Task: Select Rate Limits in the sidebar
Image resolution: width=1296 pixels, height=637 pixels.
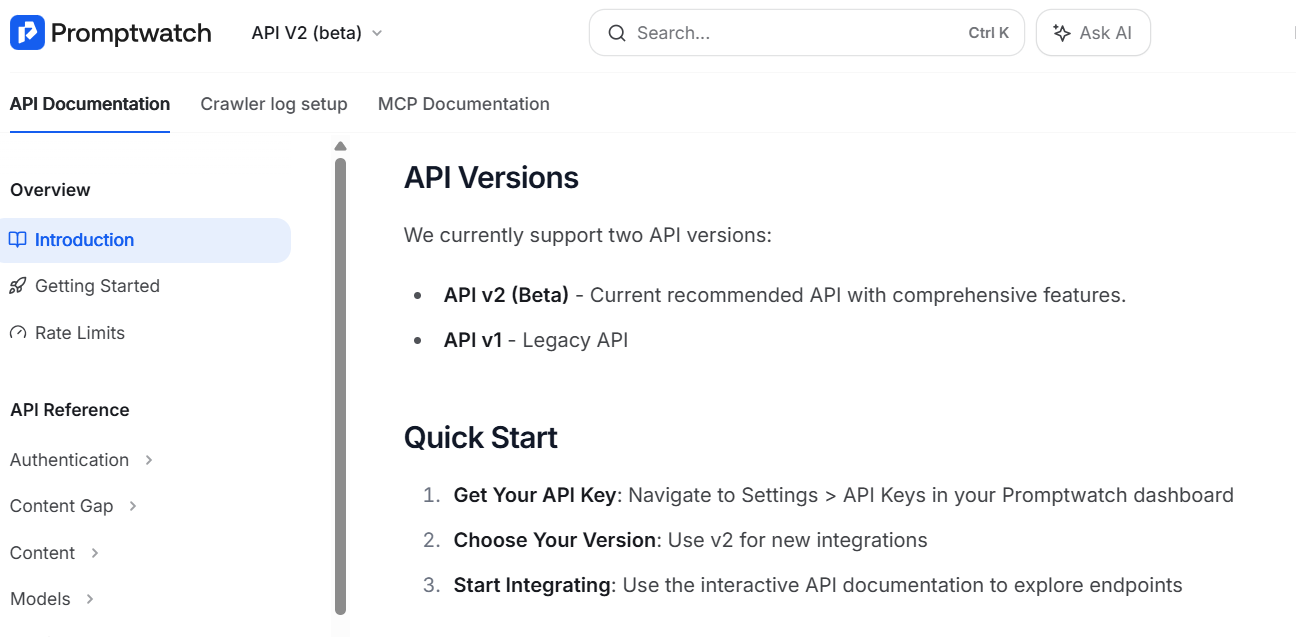Action: pyautogui.click(x=79, y=332)
